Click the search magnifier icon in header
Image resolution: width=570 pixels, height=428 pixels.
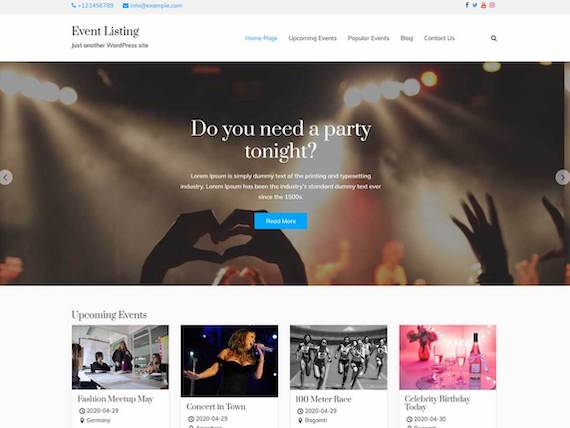click(494, 38)
